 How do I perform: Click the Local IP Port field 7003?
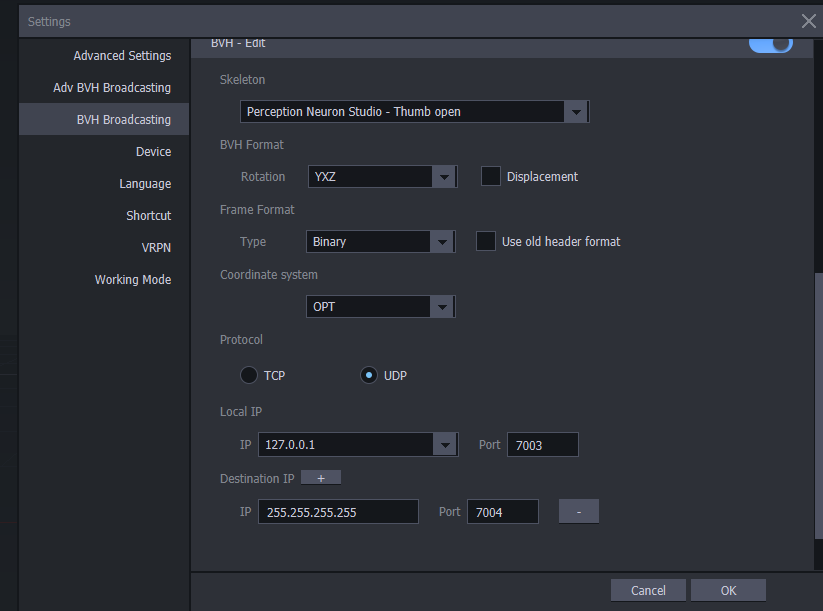click(543, 445)
